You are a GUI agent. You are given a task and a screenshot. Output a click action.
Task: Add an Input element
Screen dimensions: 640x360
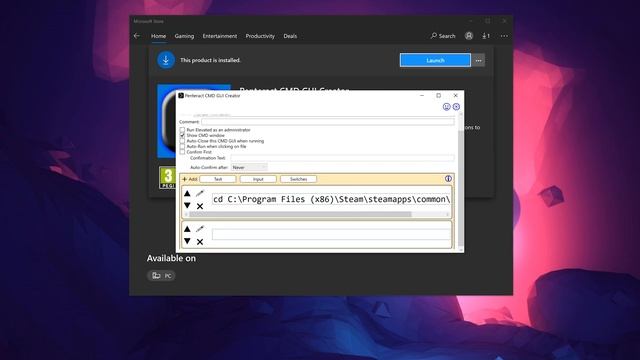coord(258,179)
